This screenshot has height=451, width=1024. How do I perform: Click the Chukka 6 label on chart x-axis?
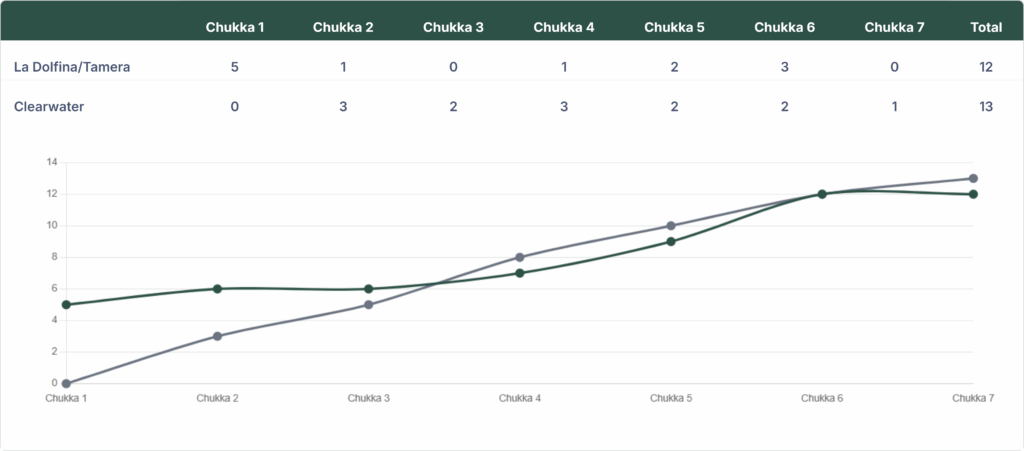[x=822, y=398]
